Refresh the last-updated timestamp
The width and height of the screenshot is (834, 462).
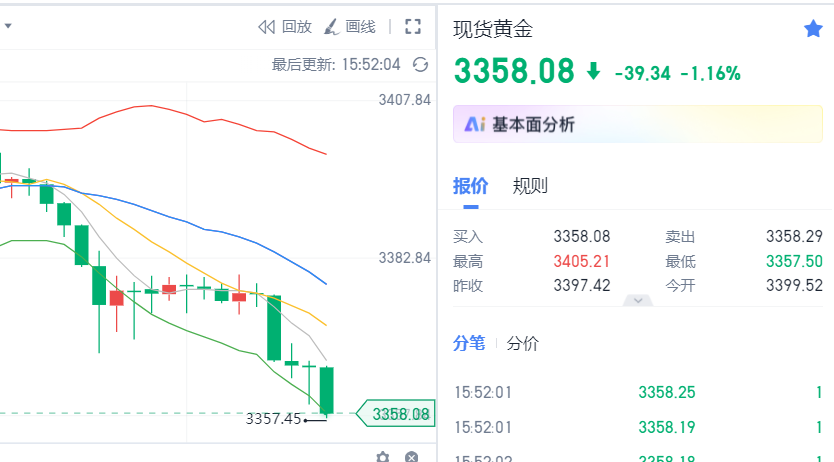[x=420, y=65]
